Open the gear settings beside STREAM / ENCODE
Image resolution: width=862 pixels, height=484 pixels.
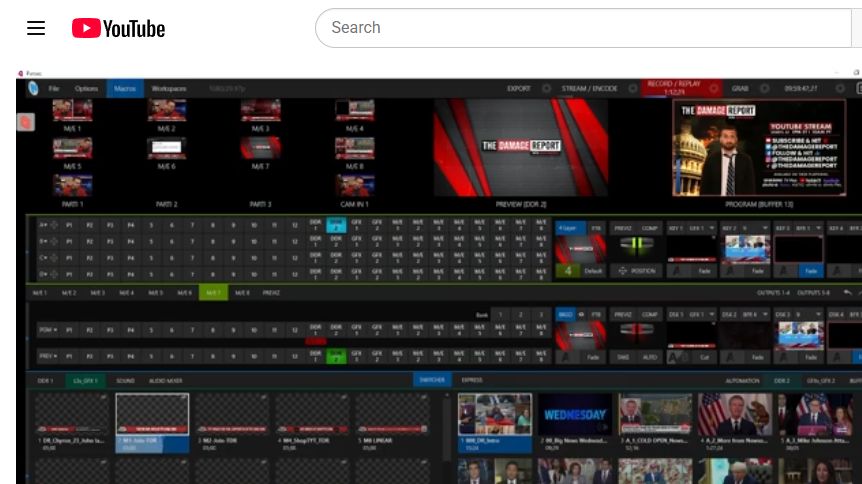click(x=633, y=89)
